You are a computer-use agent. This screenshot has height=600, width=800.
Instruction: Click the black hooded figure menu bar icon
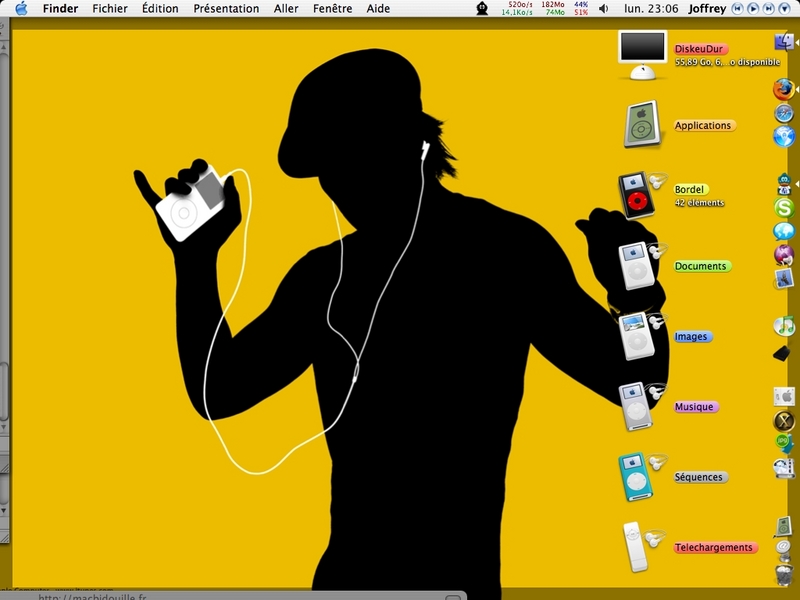click(482, 9)
